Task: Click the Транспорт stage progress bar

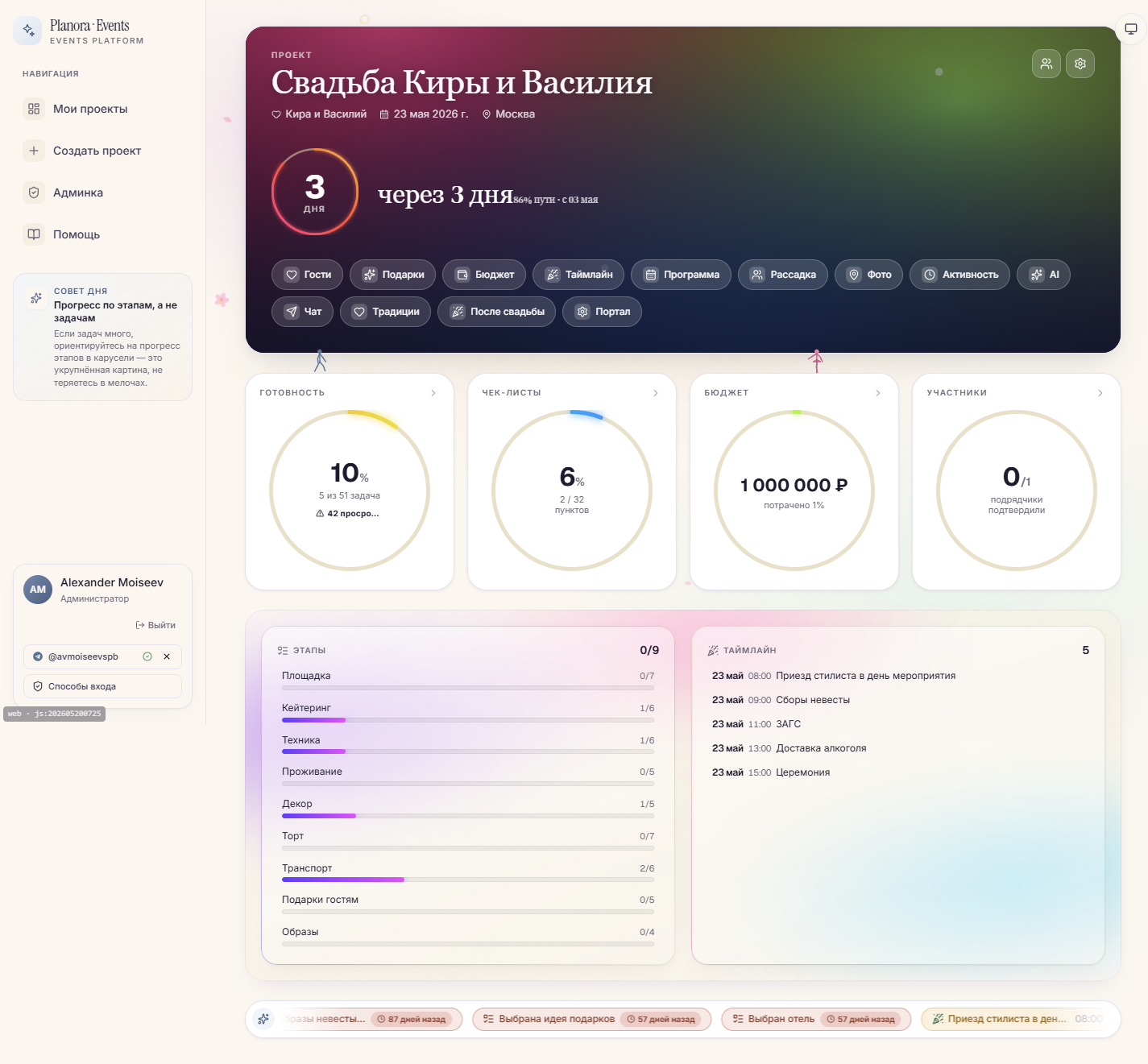Action: [468, 880]
